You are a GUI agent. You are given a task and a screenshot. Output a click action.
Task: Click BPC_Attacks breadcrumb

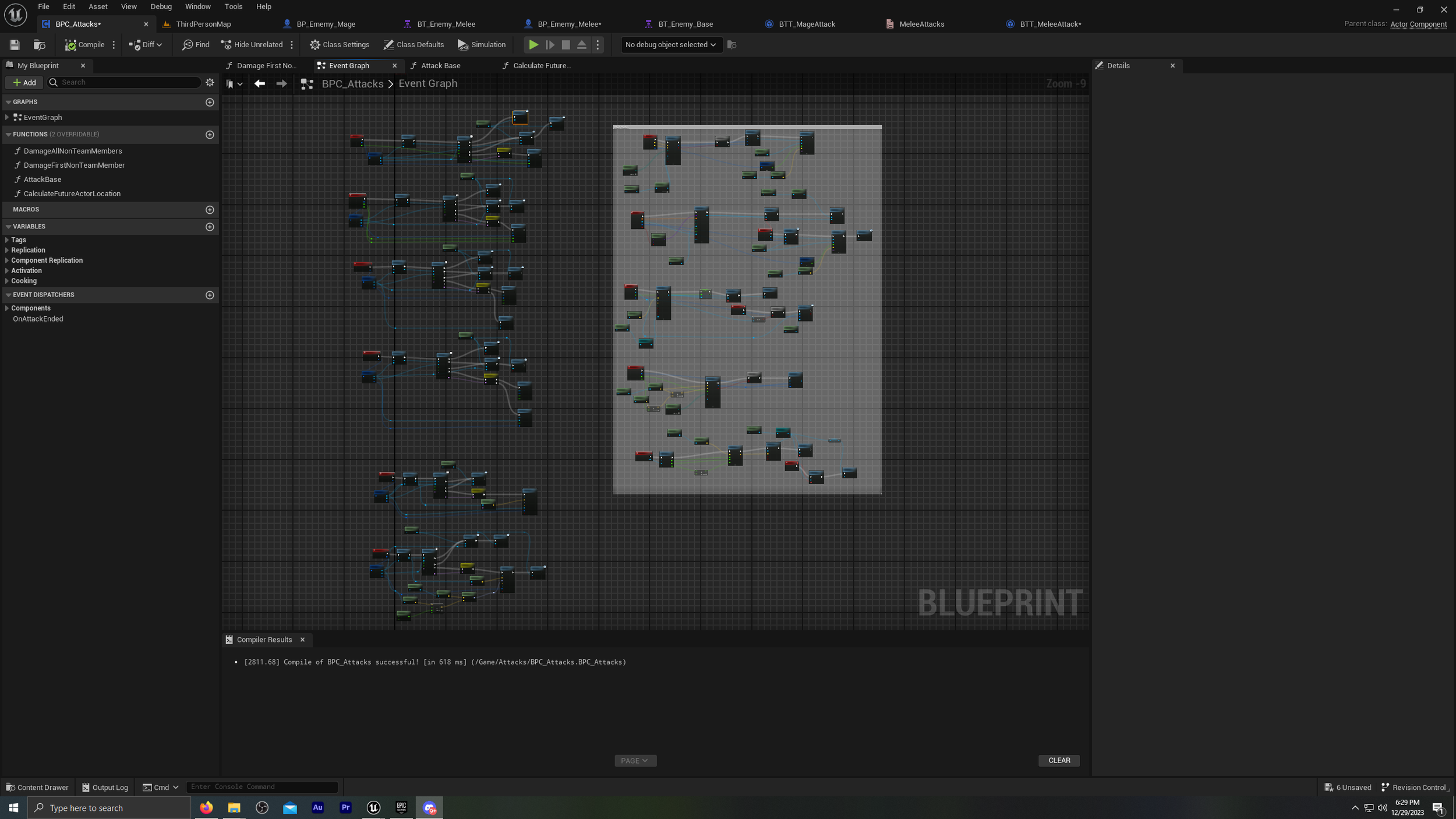[352, 84]
